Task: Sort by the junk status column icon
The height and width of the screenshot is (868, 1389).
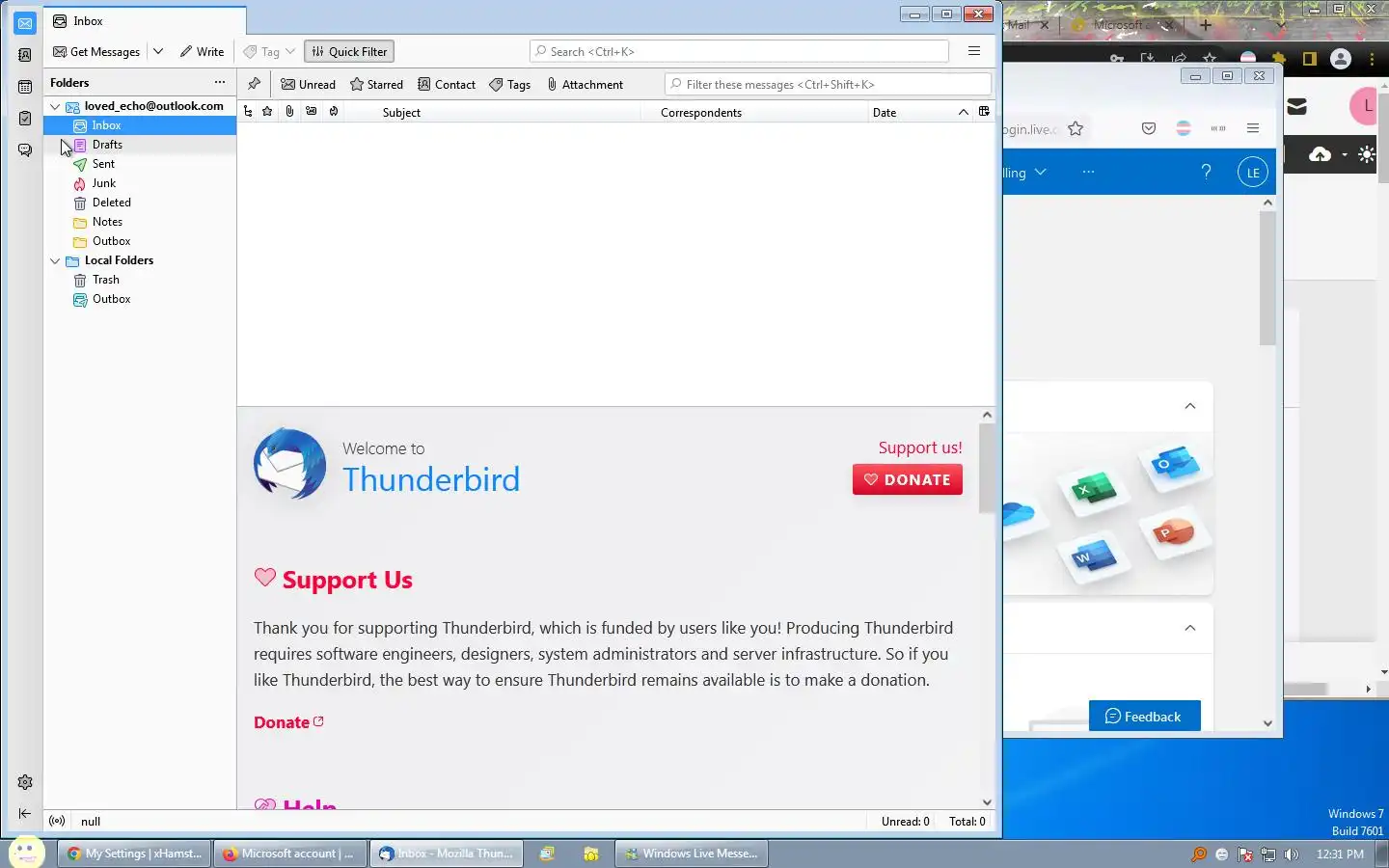Action: (334, 112)
